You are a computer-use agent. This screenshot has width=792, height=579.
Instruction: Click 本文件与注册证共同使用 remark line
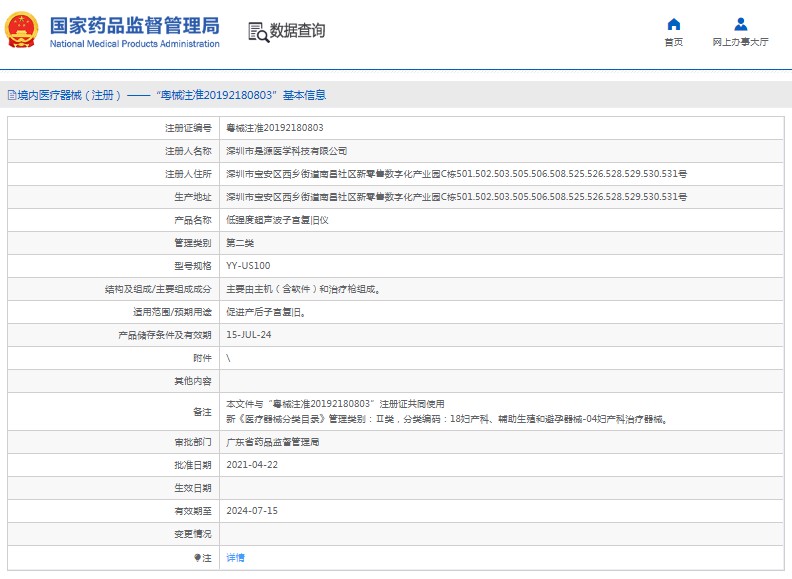click(335, 404)
